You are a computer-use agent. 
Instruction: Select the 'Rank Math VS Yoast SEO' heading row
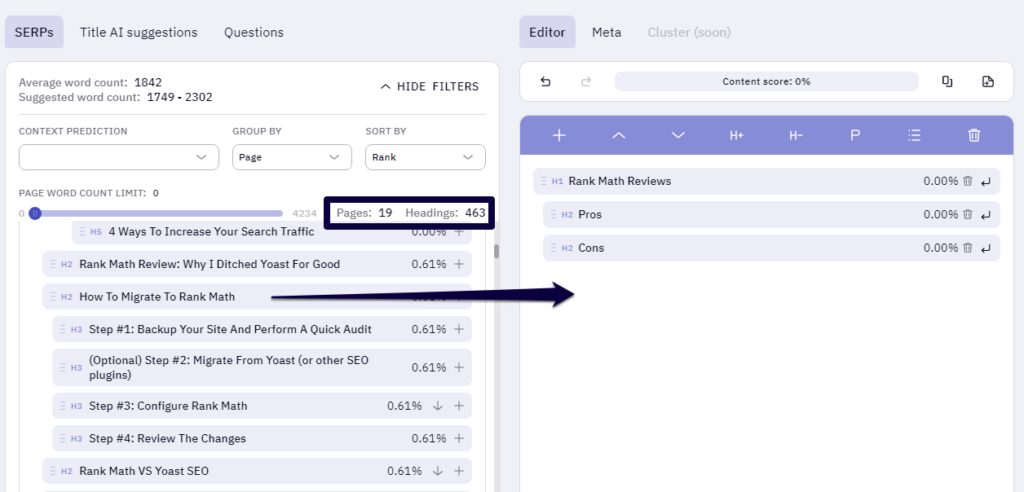(x=257, y=471)
